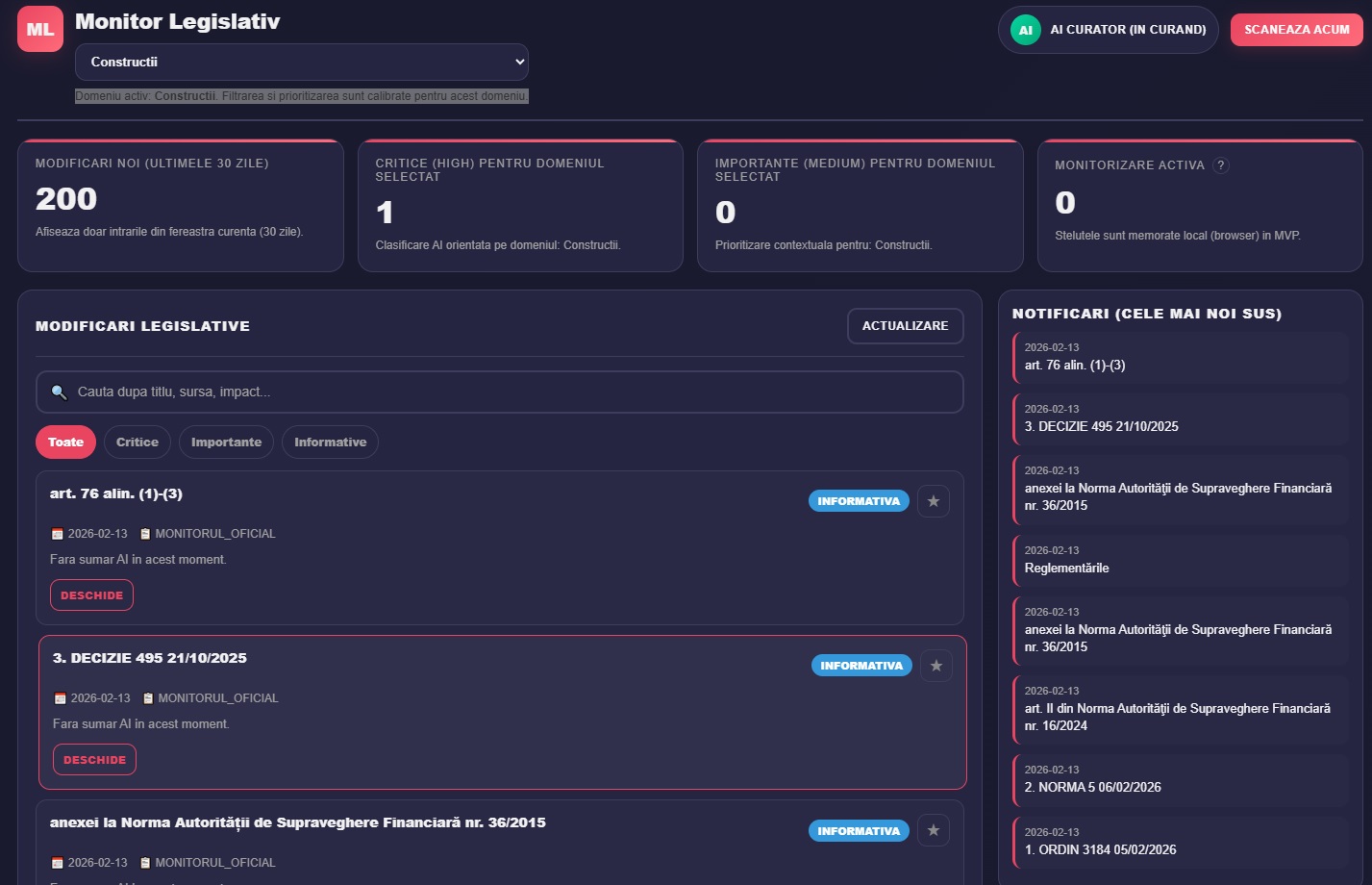Star the art. 76 alin. (1)-(3) entry
The height and width of the screenshot is (885, 1372).
934,501
